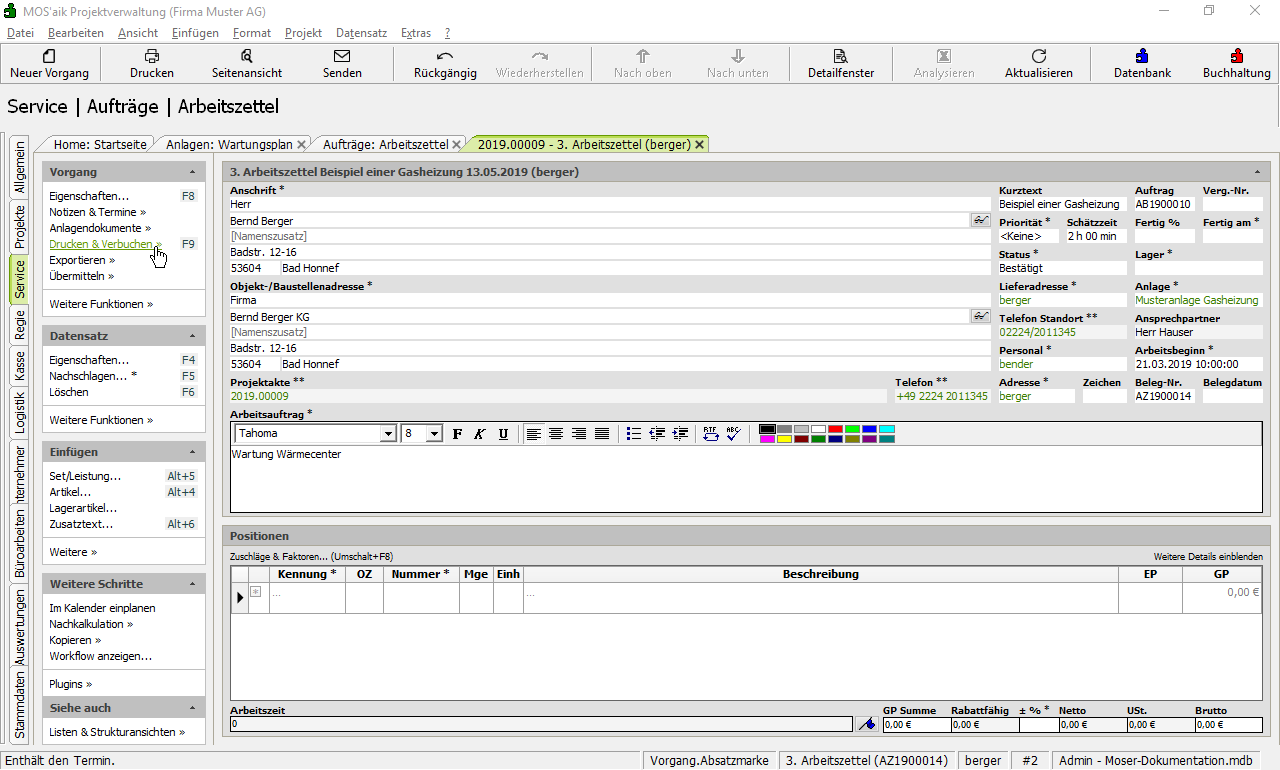The height and width of the screenshot is (770, 1280).
Task: Click Weitere Details einblenden
Action: point(1207,556)
